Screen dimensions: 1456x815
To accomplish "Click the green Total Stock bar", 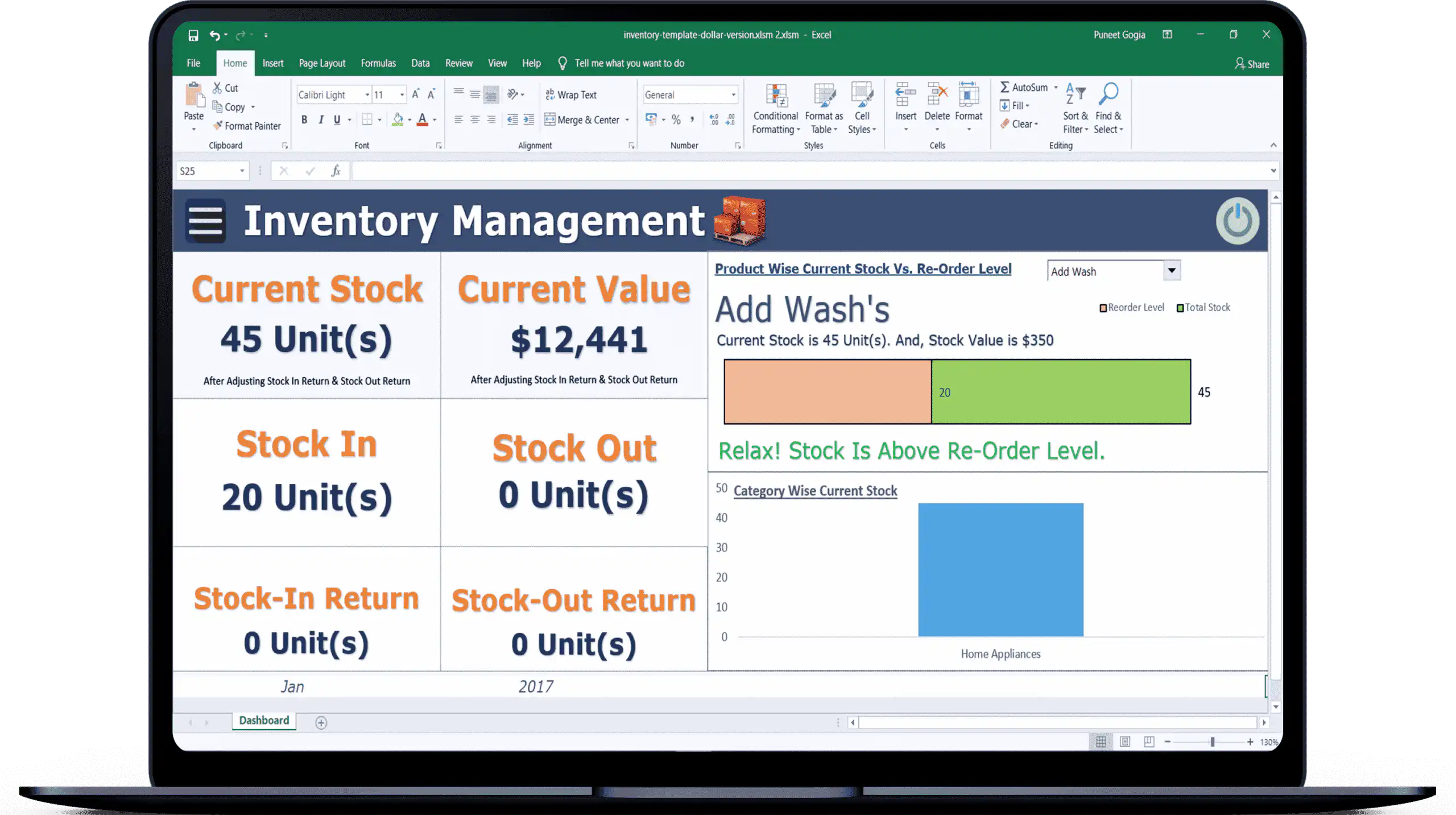I will click(1061, 391).
